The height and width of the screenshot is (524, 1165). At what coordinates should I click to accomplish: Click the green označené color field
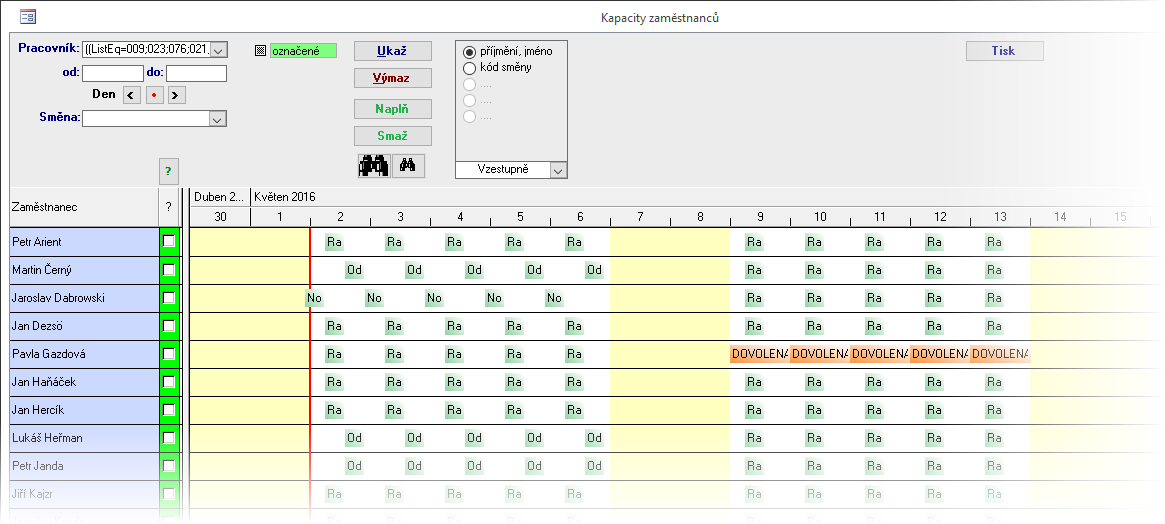(x=303, y=51)
